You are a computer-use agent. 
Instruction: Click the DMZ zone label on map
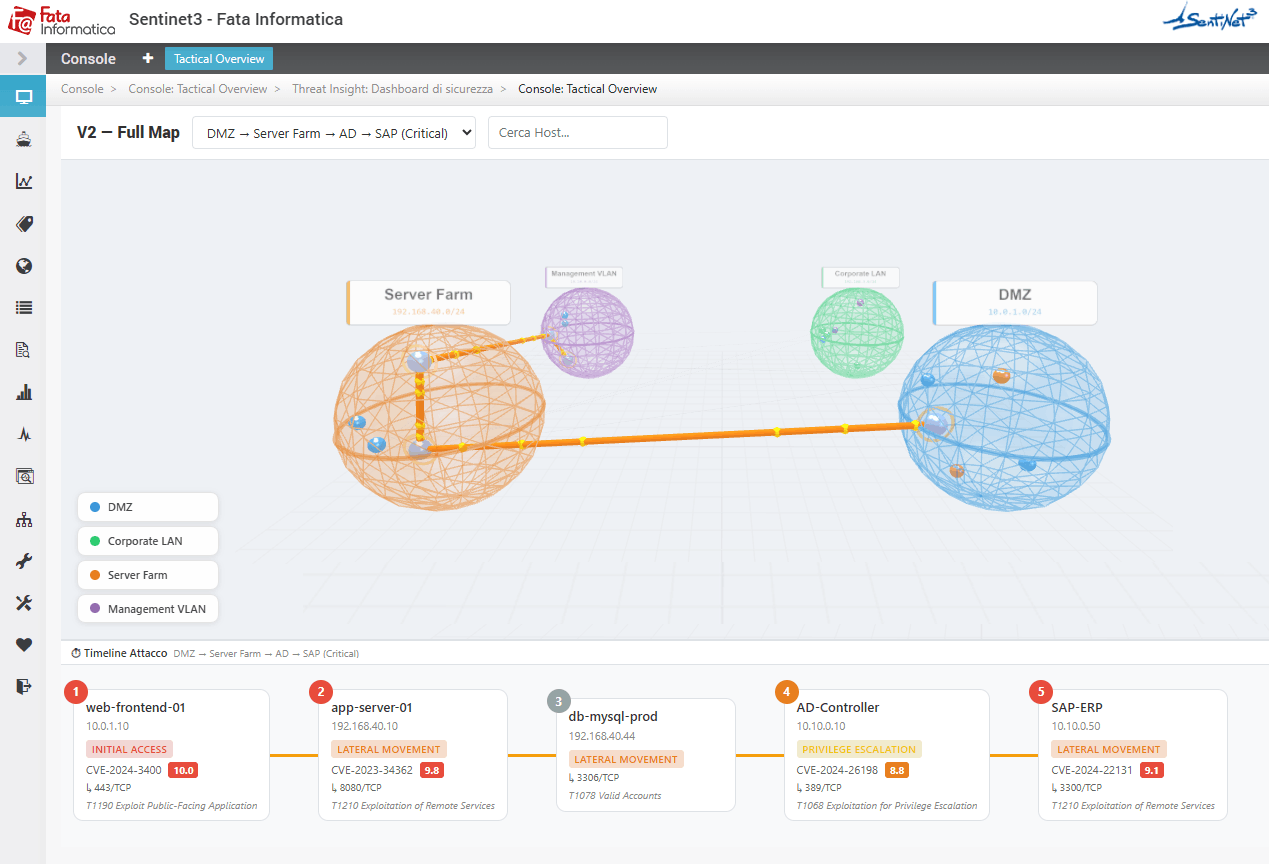[1014, 302]
